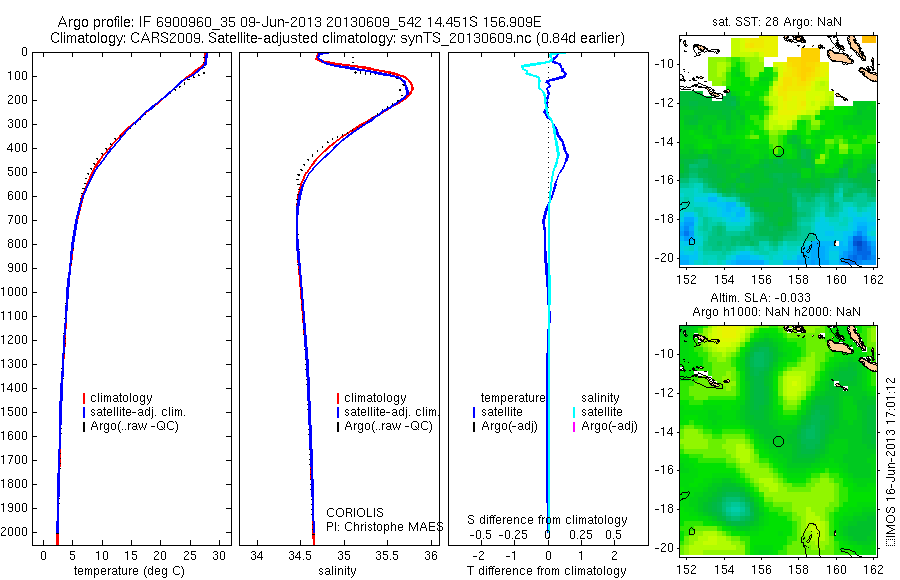
Task: Click the 'salinity' x-axis label
Action: 338,571
